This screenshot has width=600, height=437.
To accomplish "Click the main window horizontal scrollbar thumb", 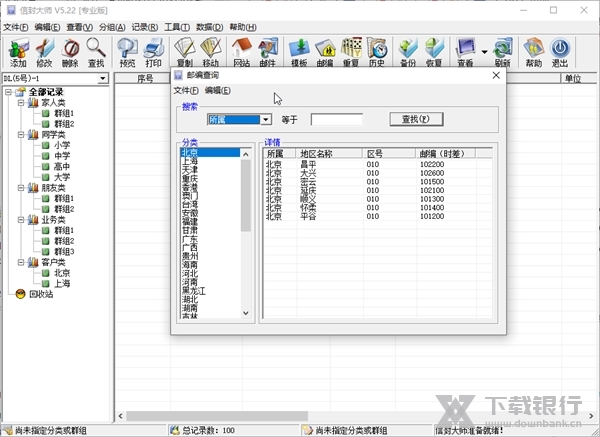I will [x=217, y=416].
